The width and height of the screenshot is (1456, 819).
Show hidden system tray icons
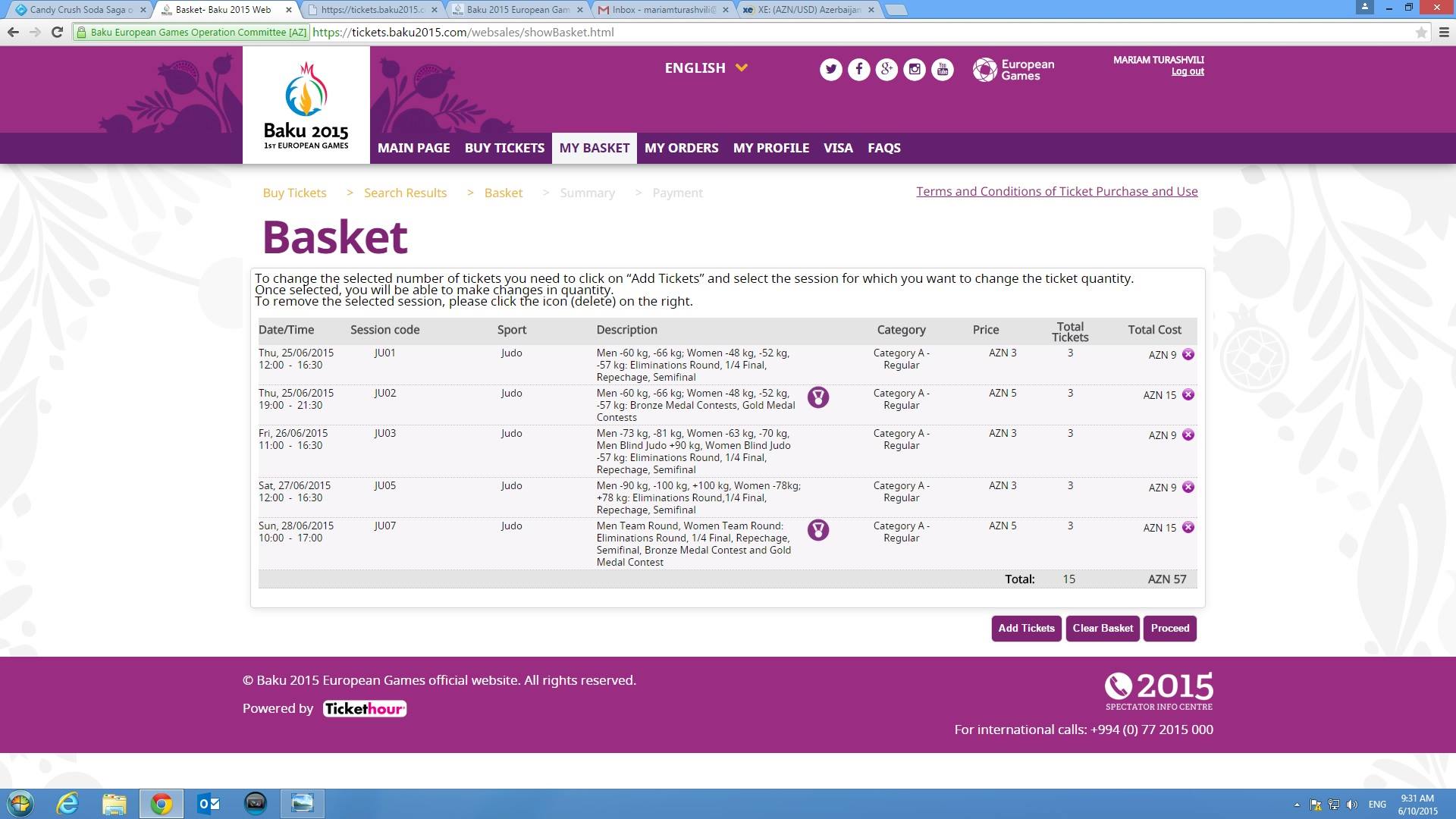(x=1297, y=805)
